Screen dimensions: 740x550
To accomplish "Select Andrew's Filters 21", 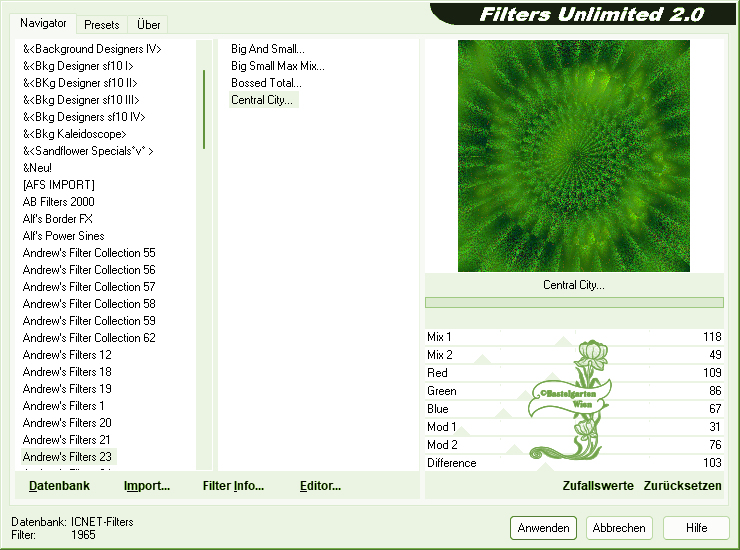I will (67, 440).
